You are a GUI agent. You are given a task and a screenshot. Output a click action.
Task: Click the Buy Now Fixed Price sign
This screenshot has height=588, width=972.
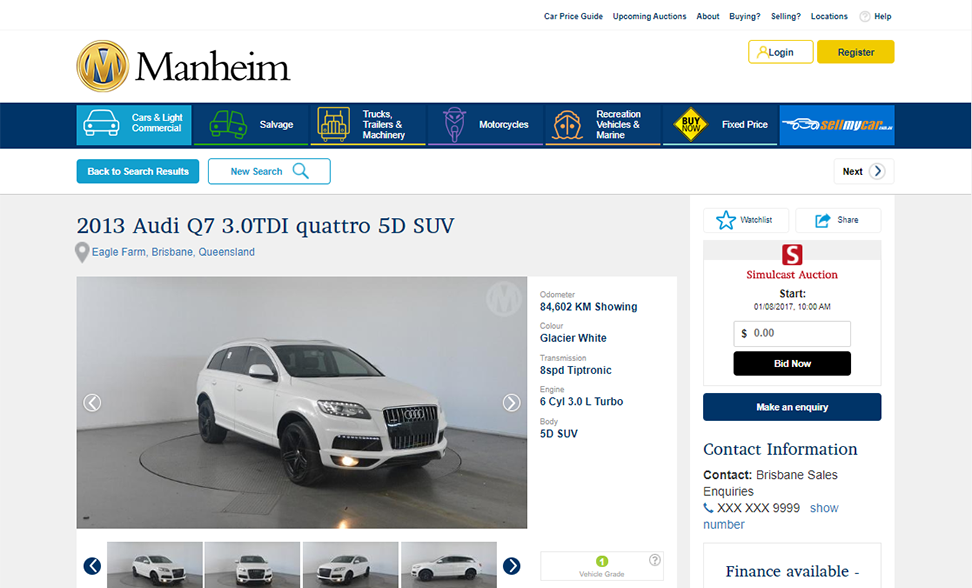[x=690, y=125]
